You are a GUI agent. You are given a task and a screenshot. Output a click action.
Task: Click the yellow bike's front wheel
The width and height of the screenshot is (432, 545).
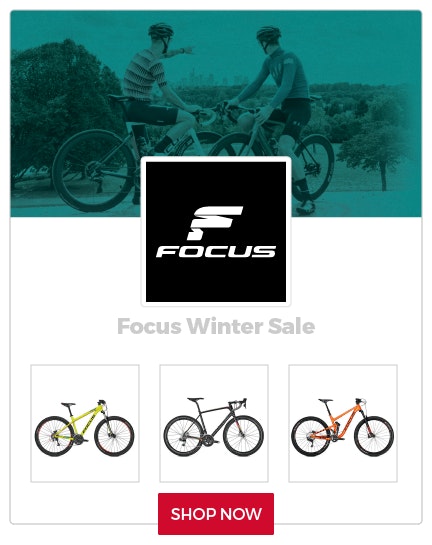coord(114,436)
